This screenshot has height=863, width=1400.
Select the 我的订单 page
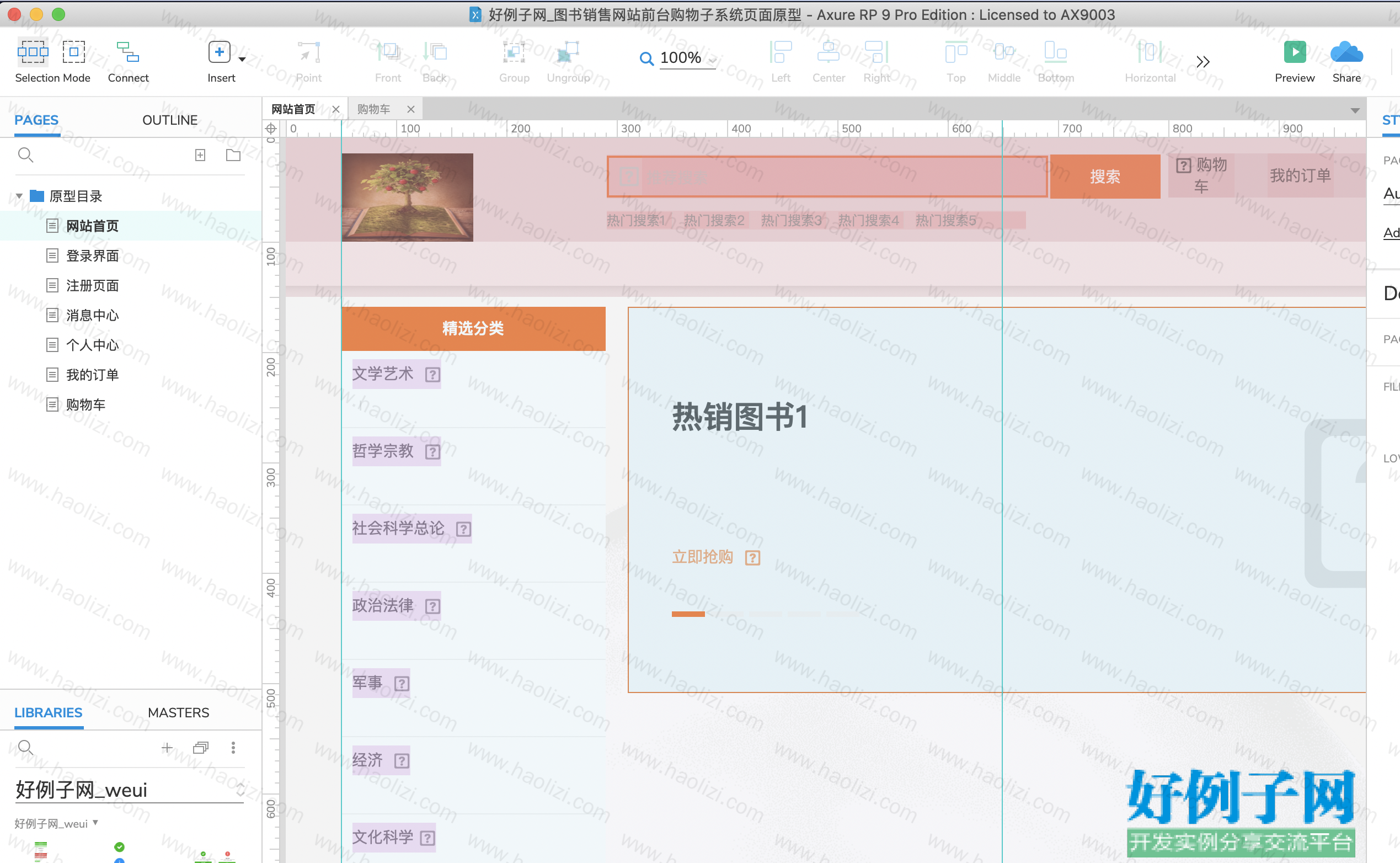click(131, 375)
